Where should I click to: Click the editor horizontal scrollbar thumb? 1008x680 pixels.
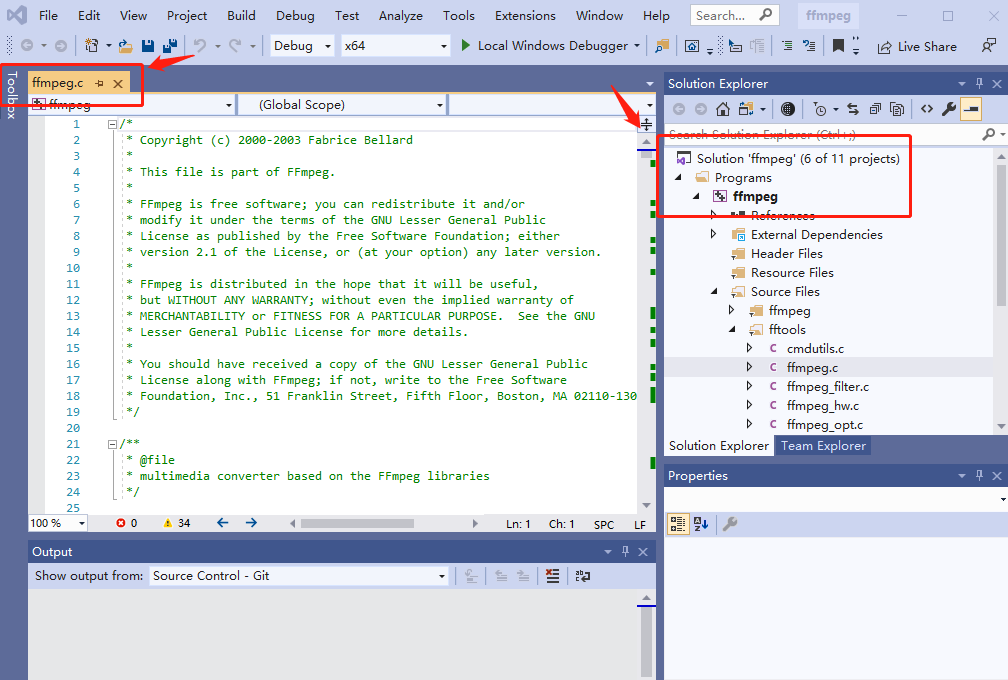point(357,523)
